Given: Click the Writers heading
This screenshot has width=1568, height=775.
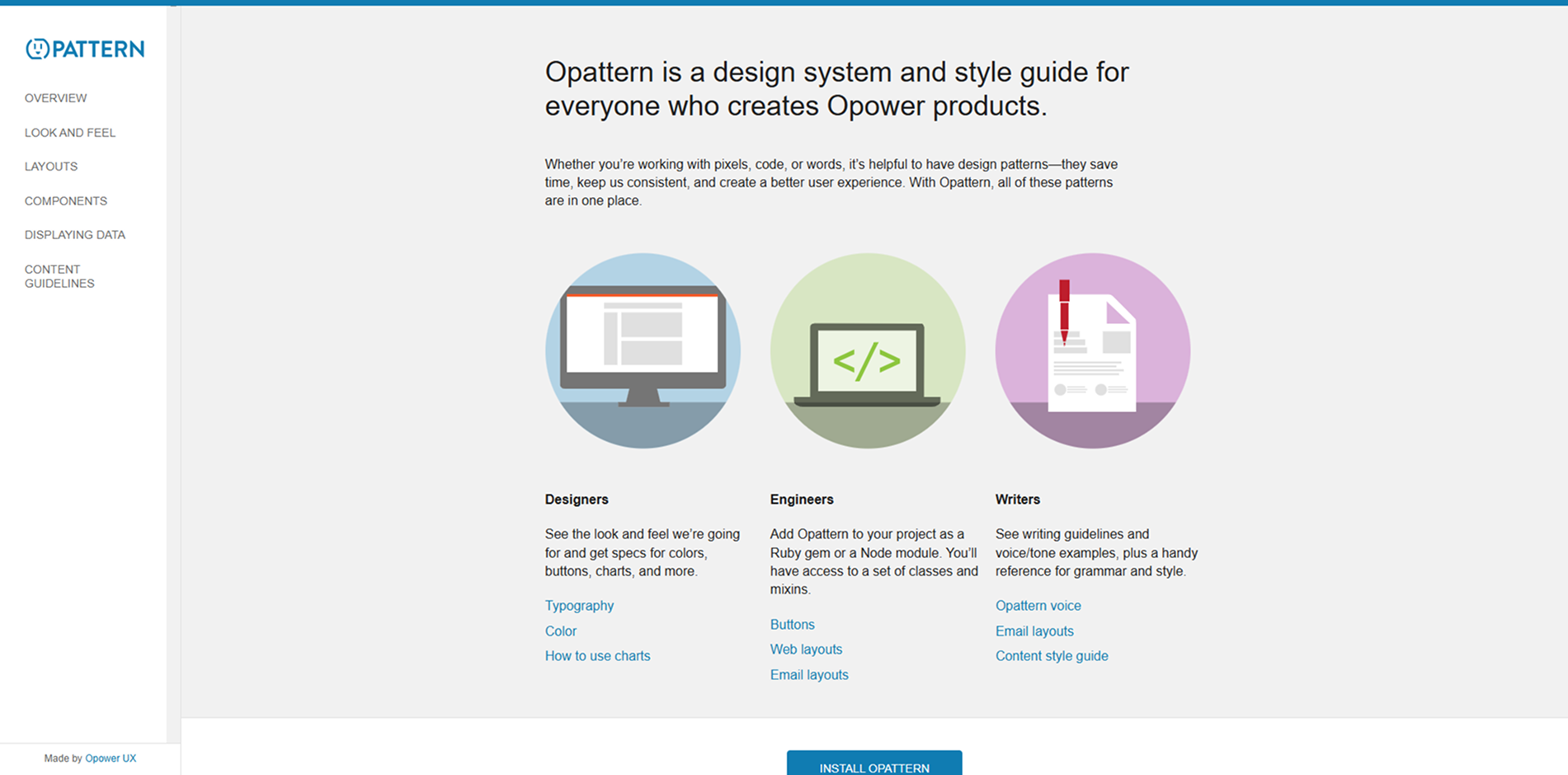Looking at the screenshot, I should (1017, 500).
